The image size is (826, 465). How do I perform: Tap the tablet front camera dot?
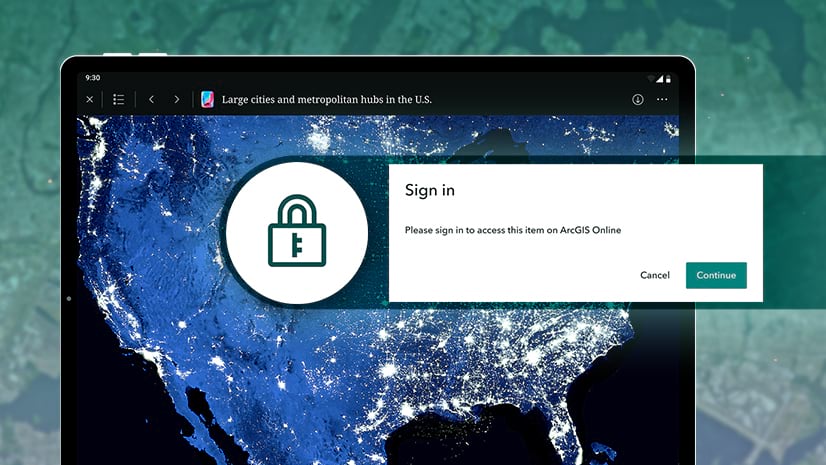(x=68, y=299)
